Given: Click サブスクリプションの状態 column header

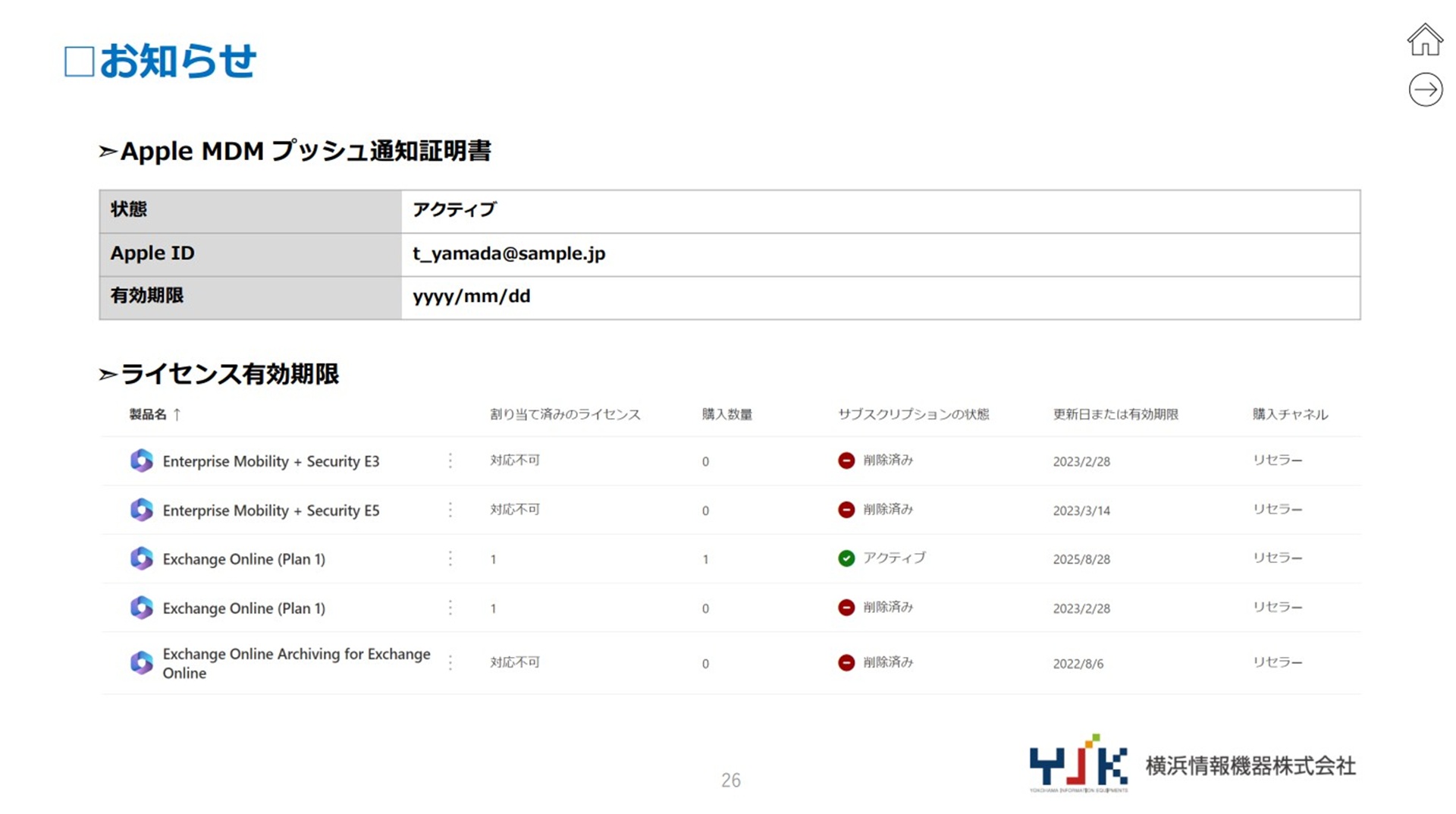Looking at the screenshot, I should (914, 414).
